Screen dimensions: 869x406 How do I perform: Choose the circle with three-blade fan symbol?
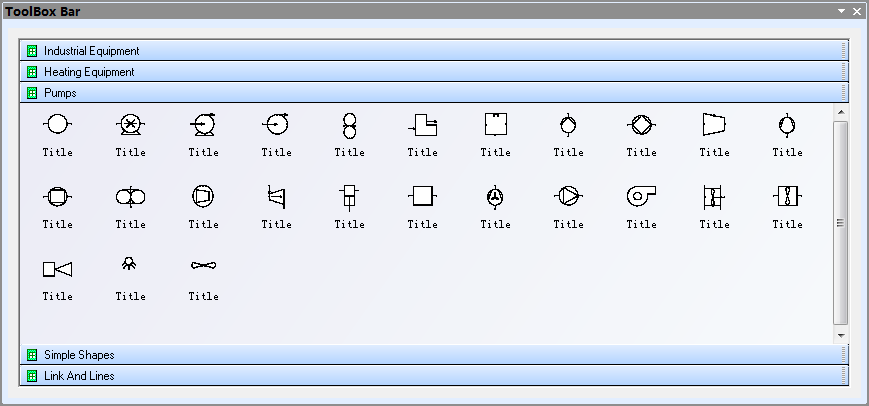495,196
